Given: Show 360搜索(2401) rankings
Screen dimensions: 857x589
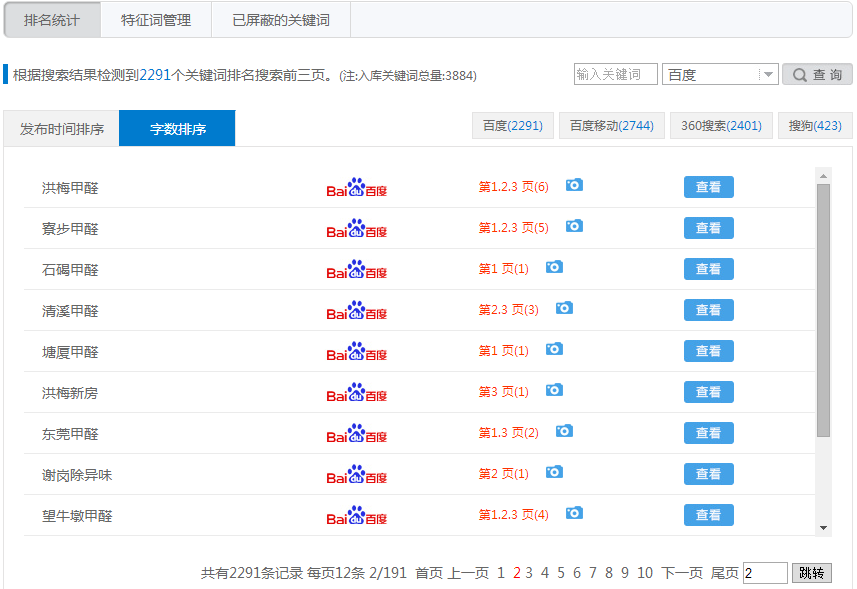Looking at the screenshot, I should pyautogui.click(x=721, y=126).
